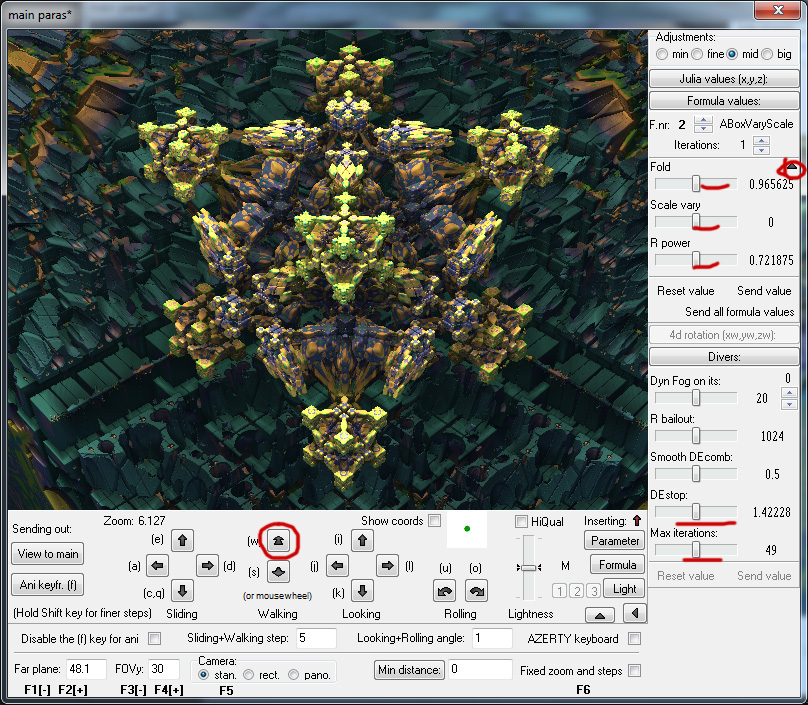
Task: Click the clockwise Rolling icon (o)
Action: coord(476,591)
